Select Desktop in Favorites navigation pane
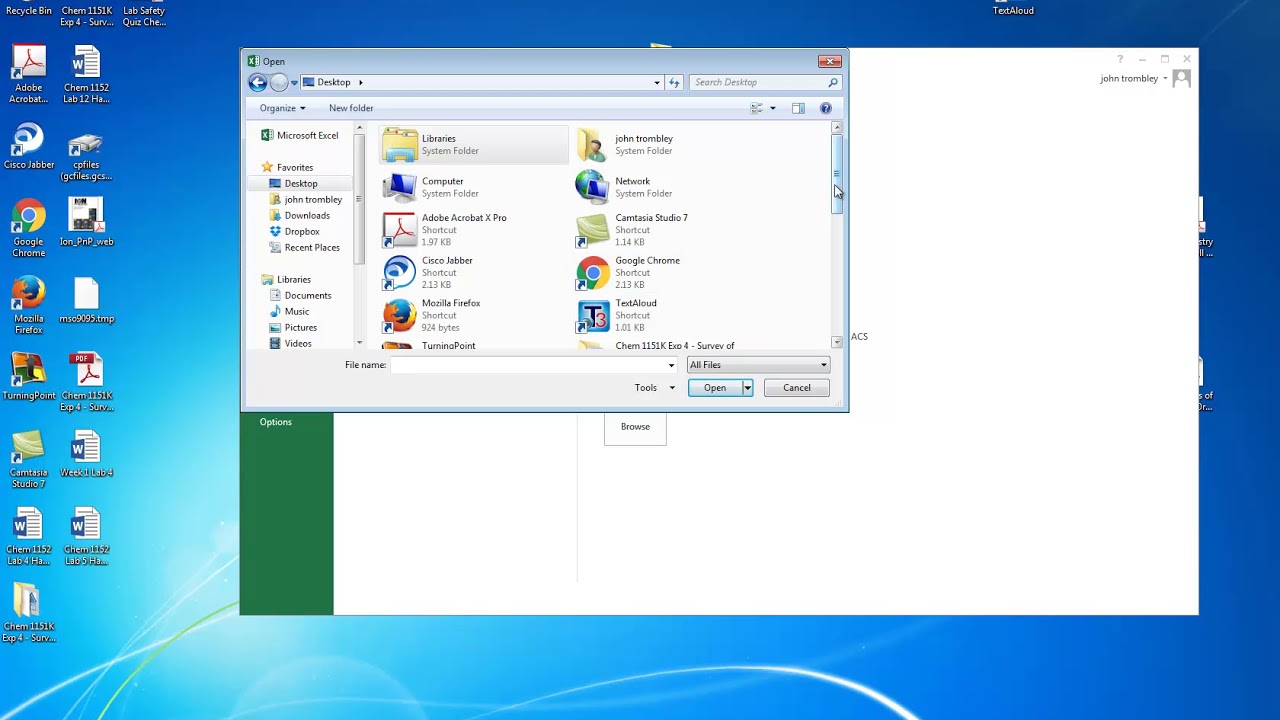1280x720 pixels. click(301, 183)
